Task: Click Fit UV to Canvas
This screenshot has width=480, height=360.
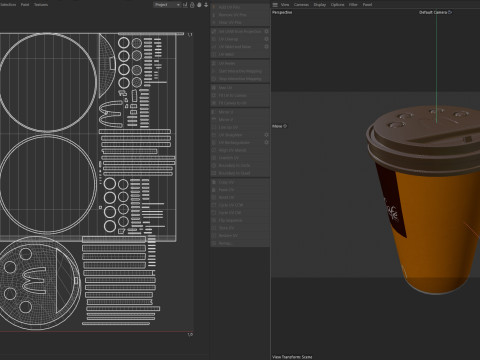Action: click(x=240, y=95)
